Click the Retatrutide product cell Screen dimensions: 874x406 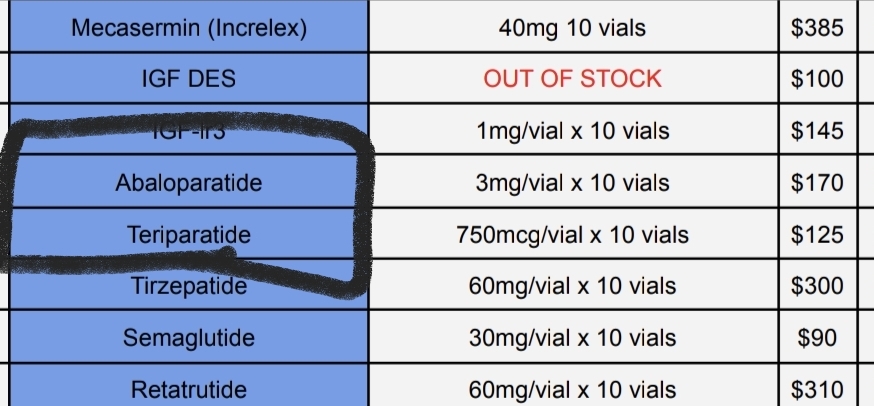point(189,388)
